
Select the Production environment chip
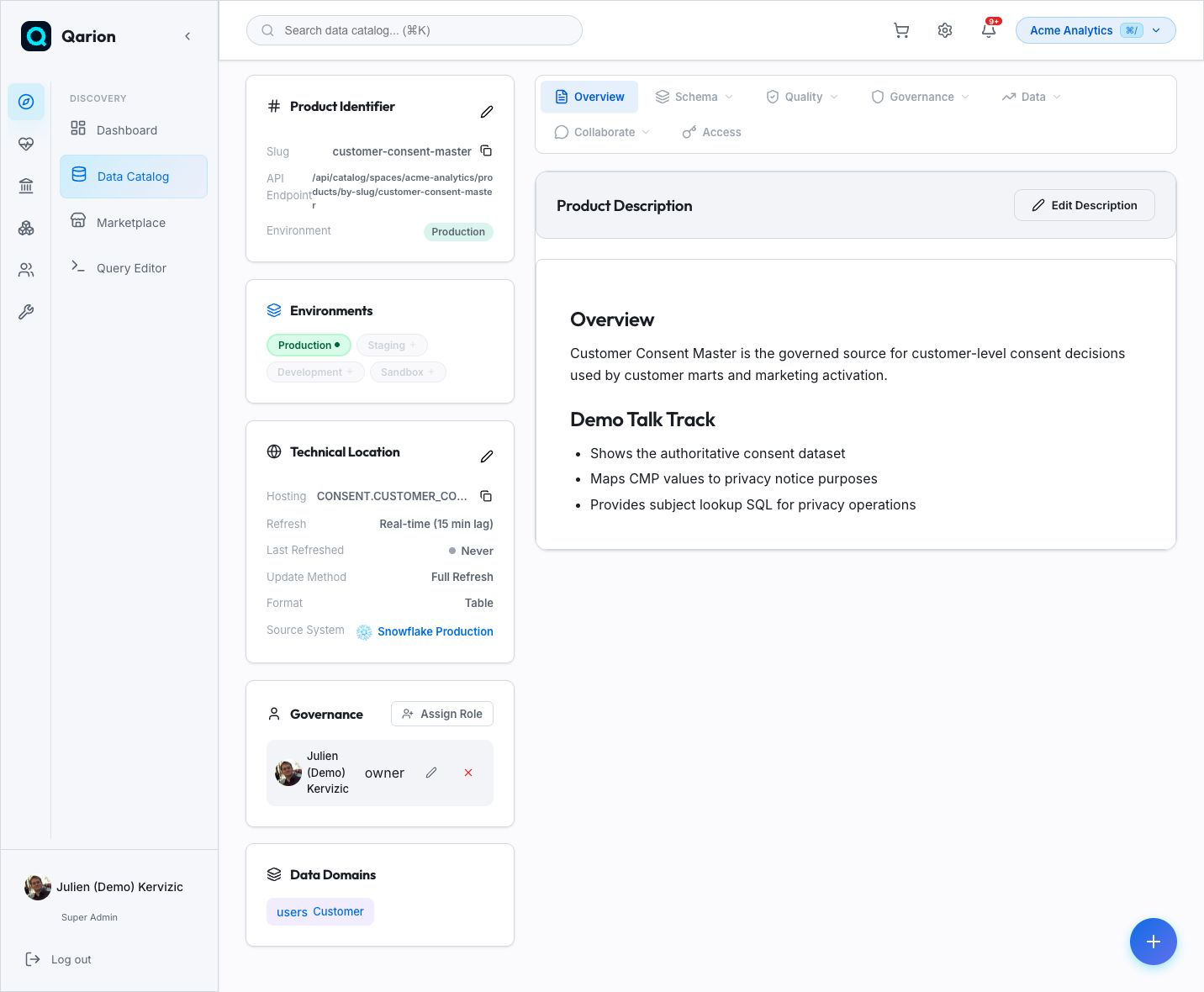pos(309,346)
